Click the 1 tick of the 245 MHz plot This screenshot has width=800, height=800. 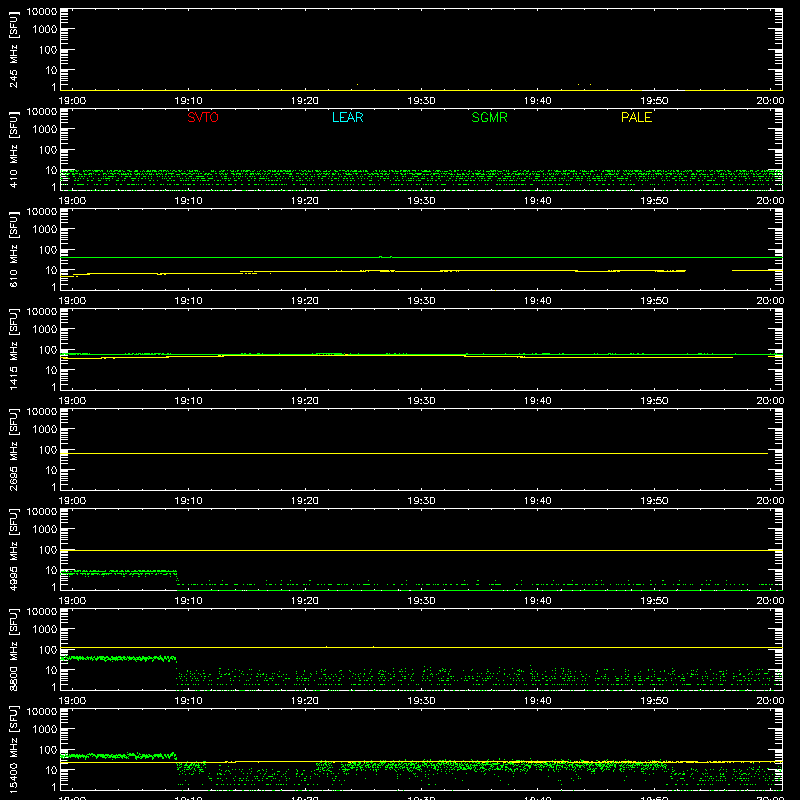click(54, 88)
